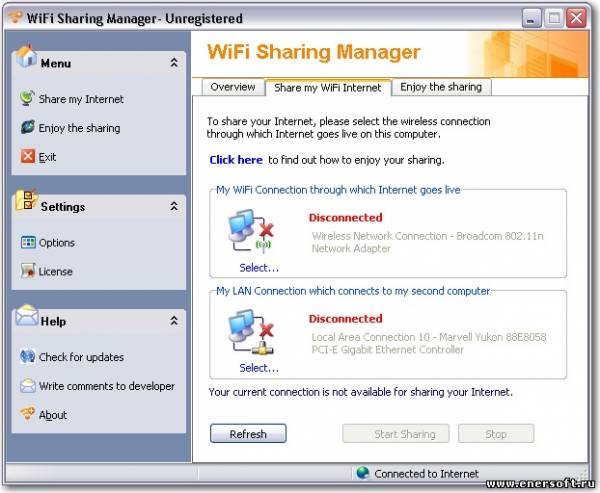This screenshot has width=600, height=493.
Task: Open License under Settings
Action: click(x=55, y=271)
